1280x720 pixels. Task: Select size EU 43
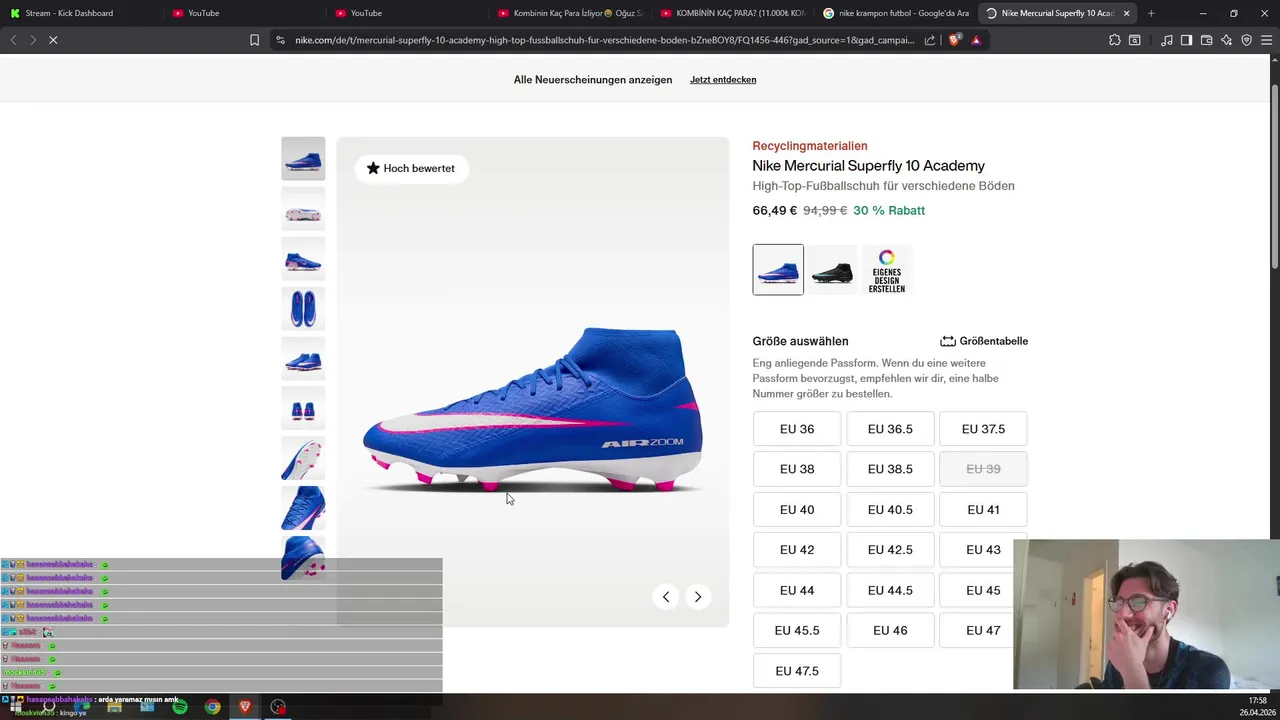(983, 550)
